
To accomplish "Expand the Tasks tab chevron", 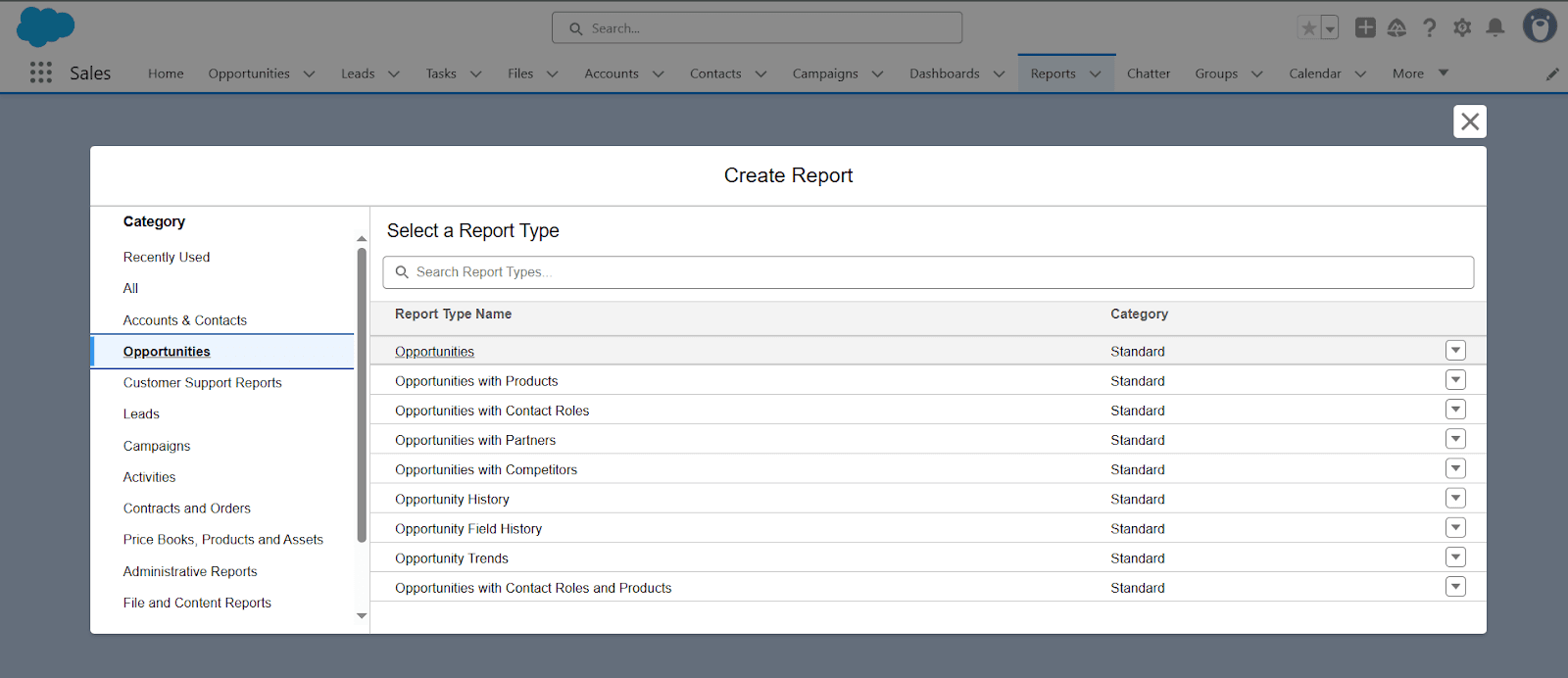I will (476, 73).
